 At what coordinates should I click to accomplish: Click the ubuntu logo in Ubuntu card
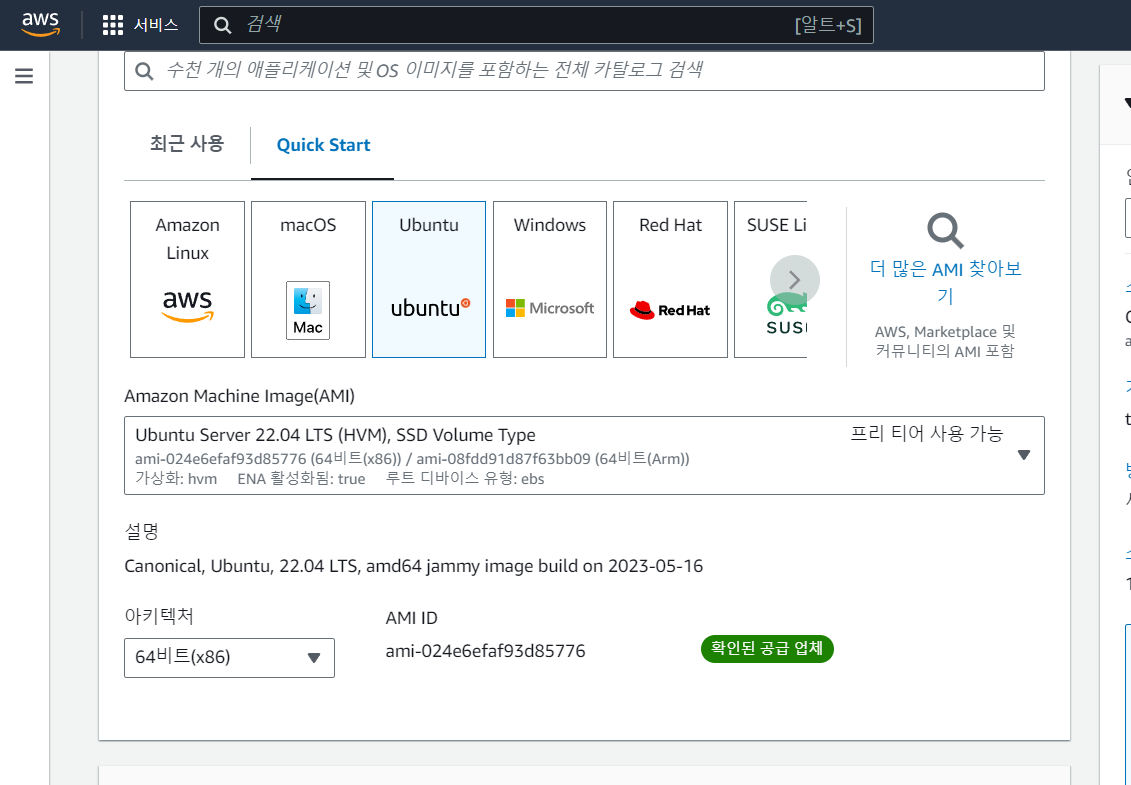click(430, 308)
